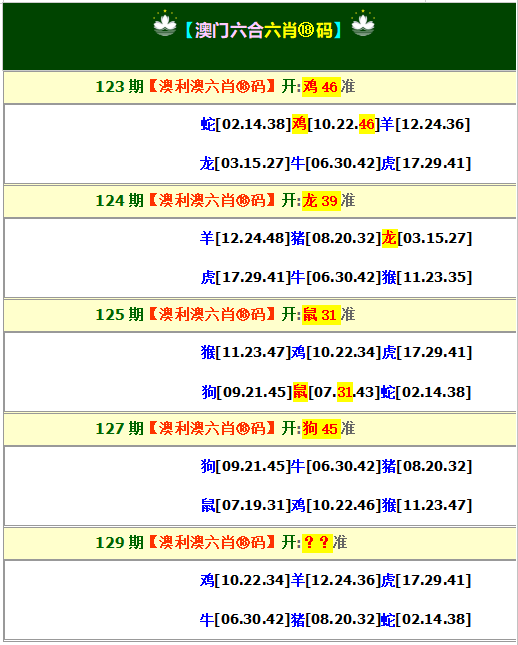Click the highlighted result 鸡 46
Image resolution: width=518 pixels, height=645 pixels.
(321, 87)
